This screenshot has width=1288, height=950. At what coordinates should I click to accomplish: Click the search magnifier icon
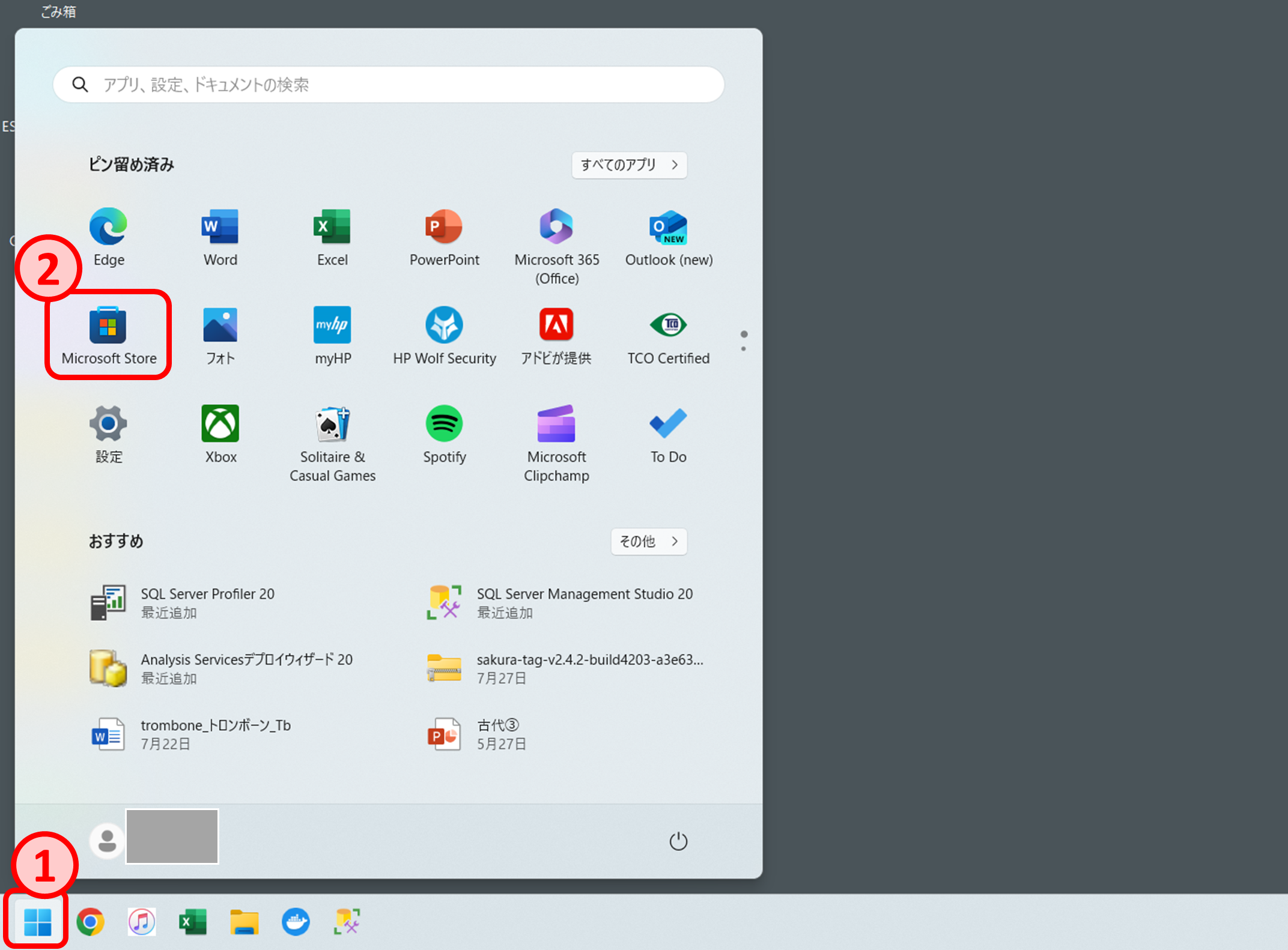pyautogui.click(x=80, y=85)
